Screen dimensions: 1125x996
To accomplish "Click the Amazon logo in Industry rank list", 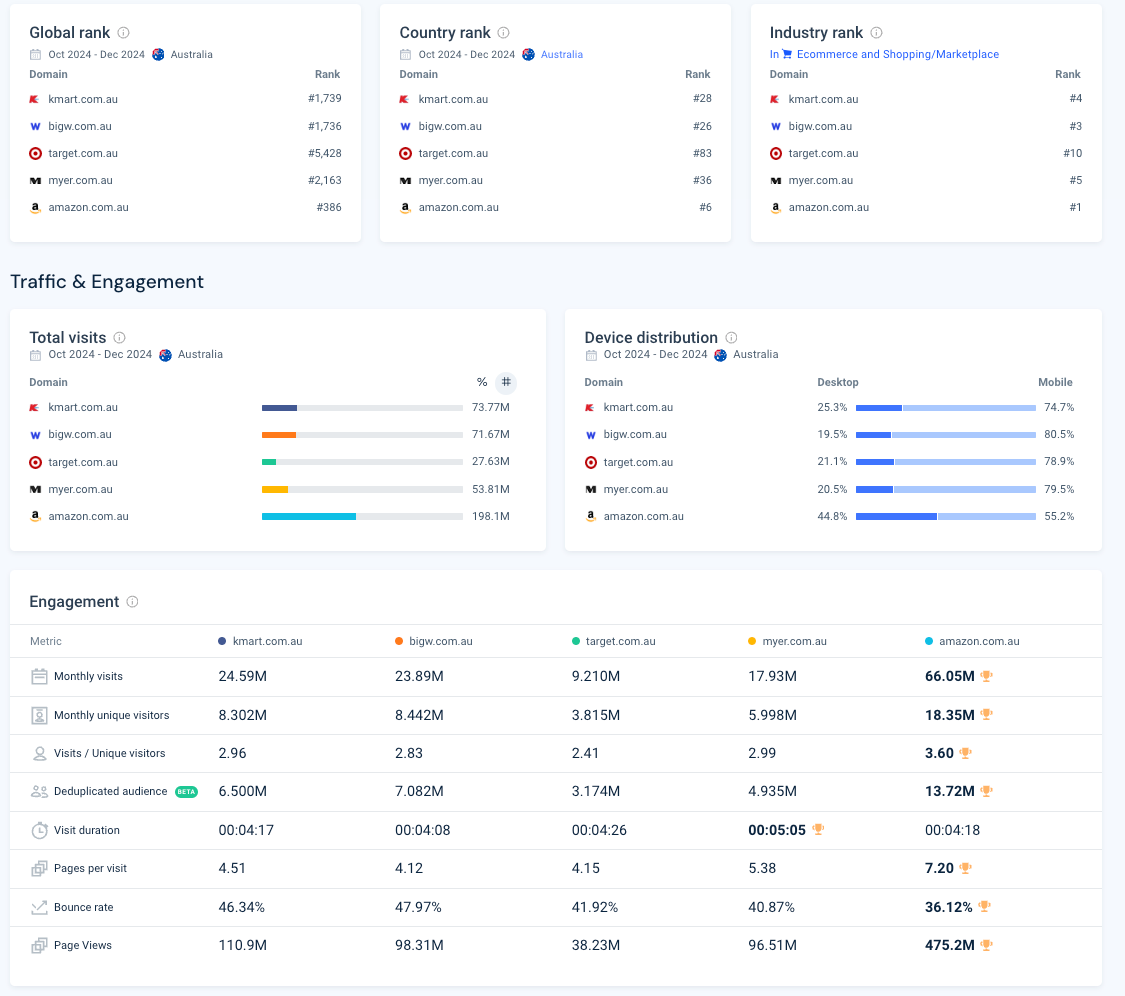I will click(x=776, y=207).
